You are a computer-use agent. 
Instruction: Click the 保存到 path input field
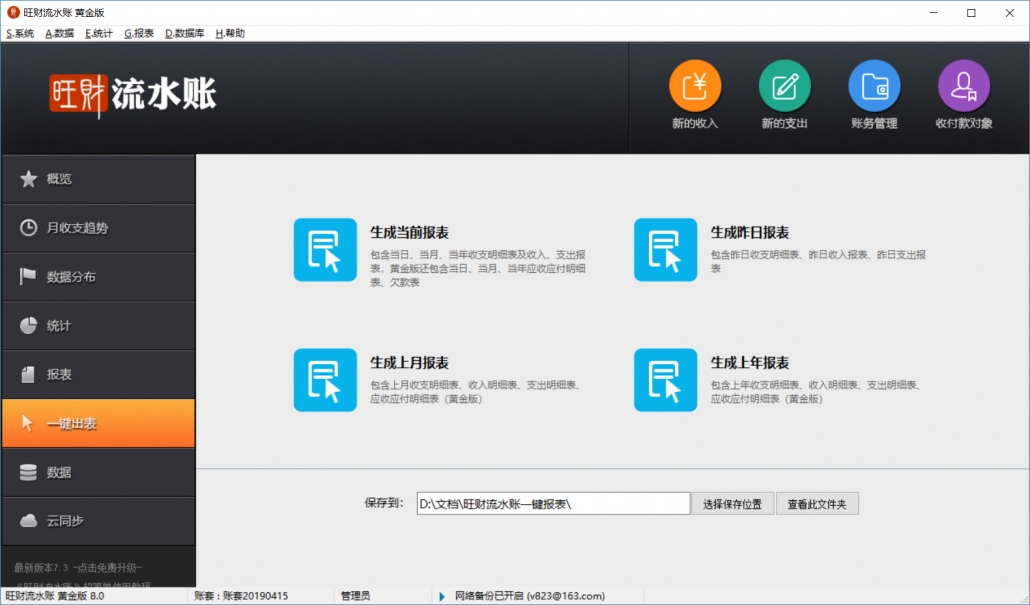(x=553, y=504)
